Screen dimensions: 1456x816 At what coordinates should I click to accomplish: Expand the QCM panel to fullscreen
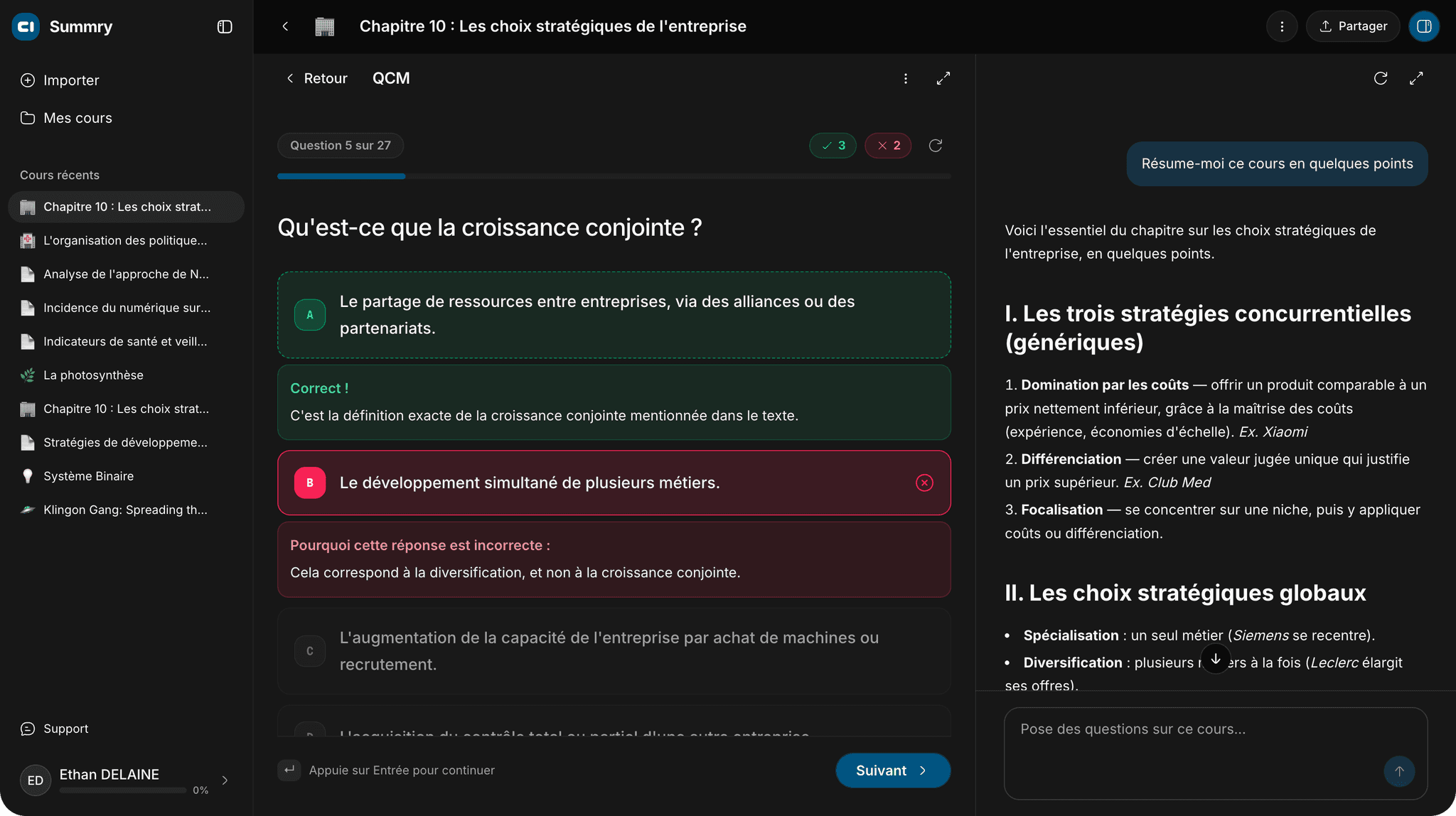(943, 78)
